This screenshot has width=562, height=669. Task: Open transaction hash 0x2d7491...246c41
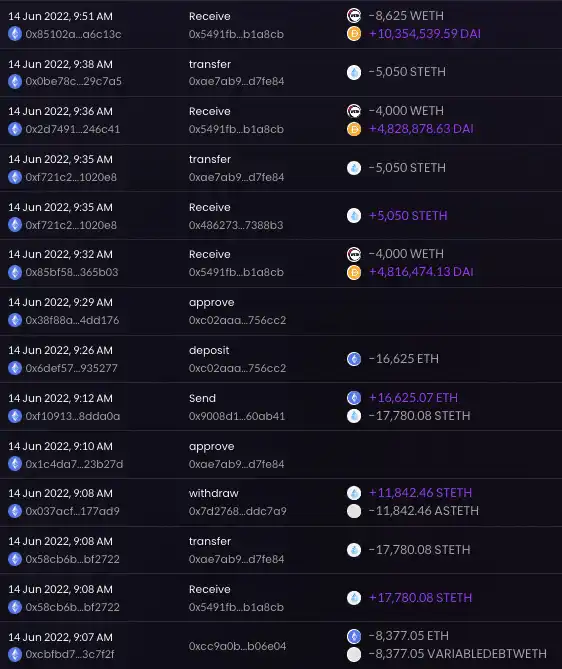[x=73, y=129]
